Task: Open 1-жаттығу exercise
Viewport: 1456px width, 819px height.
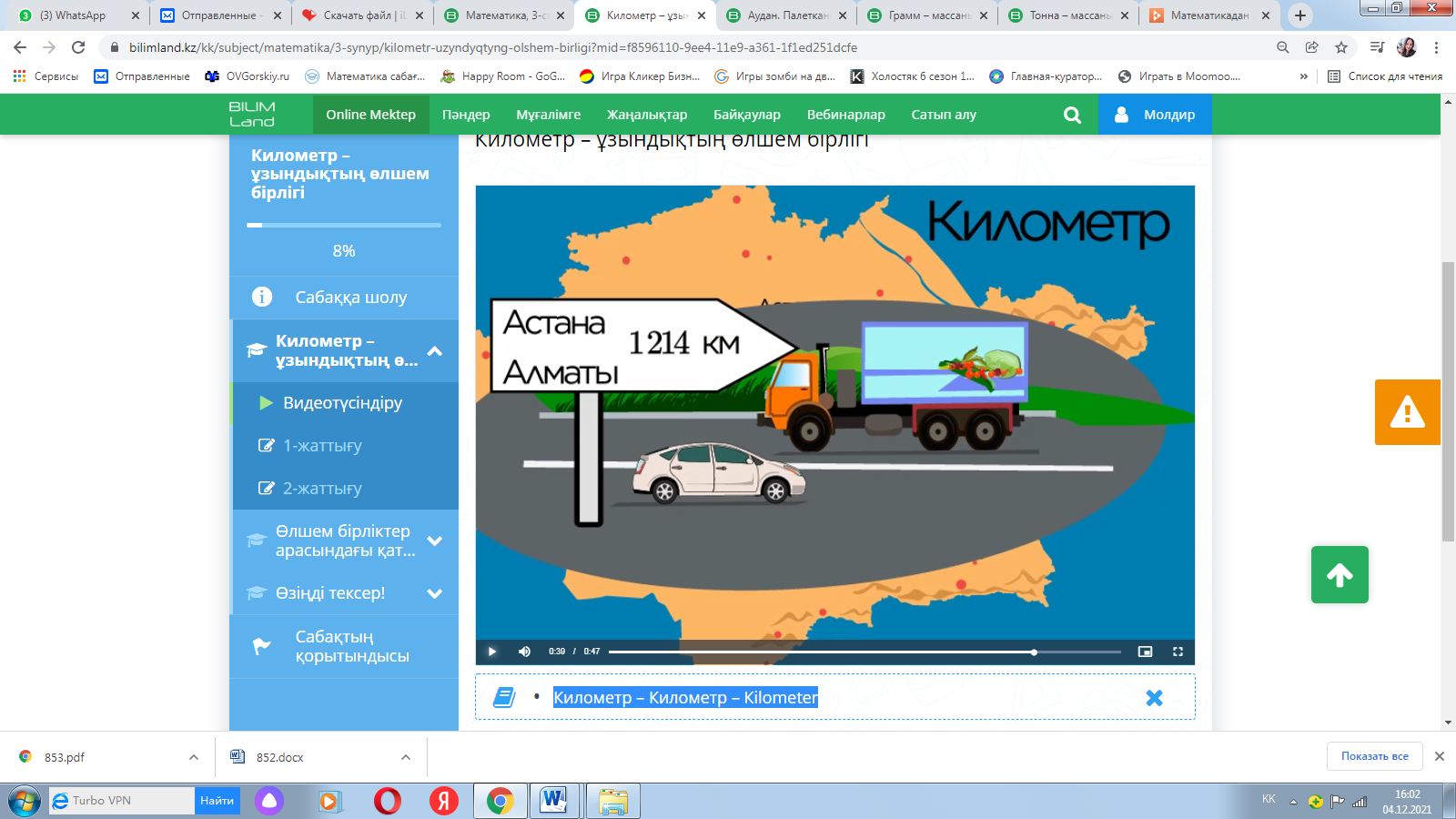Action: tap(344, 446)
